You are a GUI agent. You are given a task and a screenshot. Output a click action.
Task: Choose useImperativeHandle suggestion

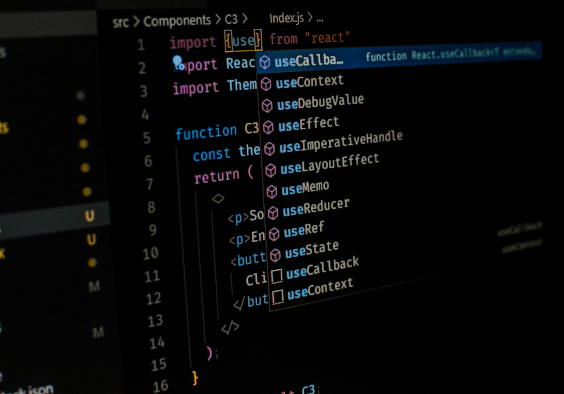(x=341, y=142)
